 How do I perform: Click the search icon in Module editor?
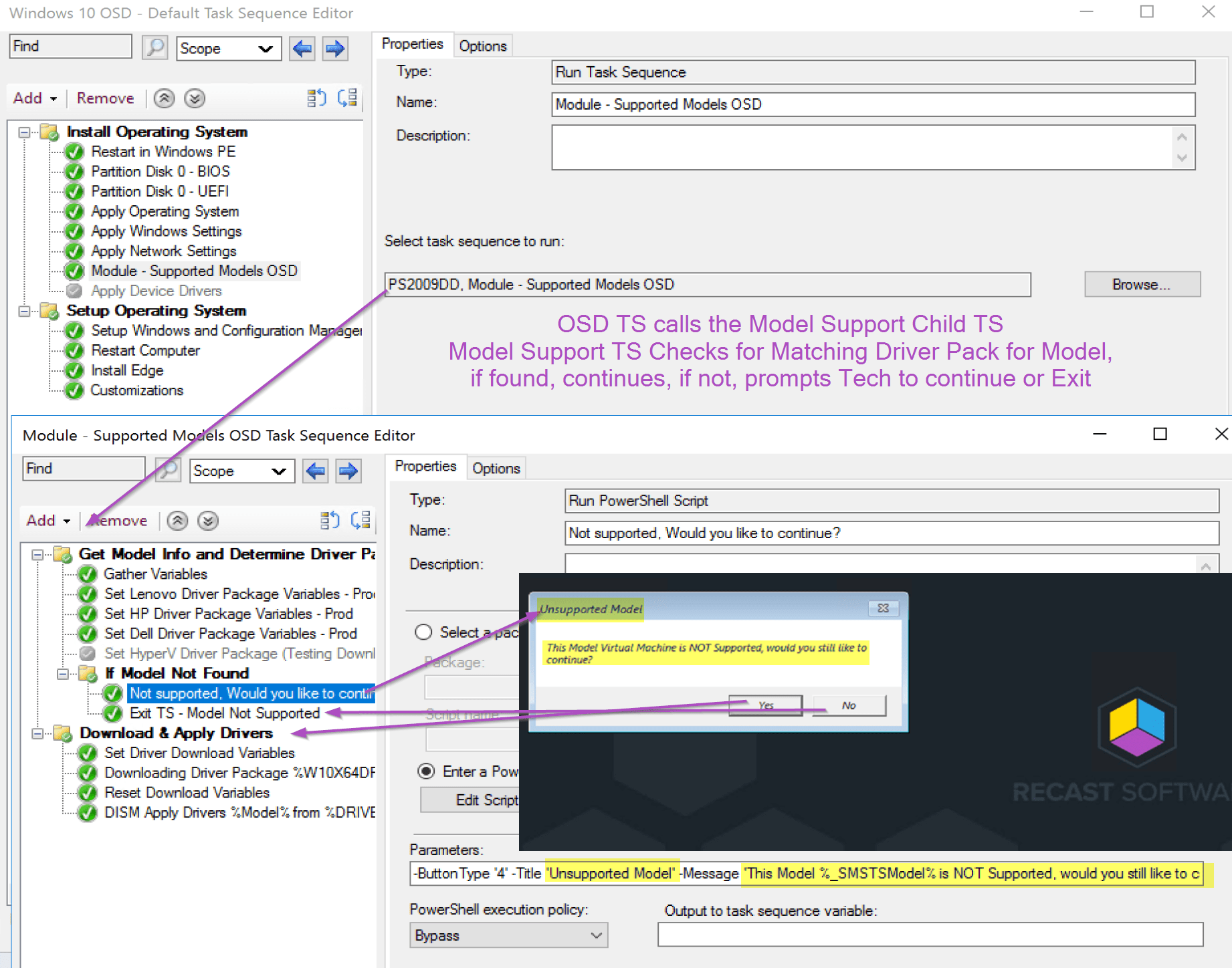pos(168,470)
